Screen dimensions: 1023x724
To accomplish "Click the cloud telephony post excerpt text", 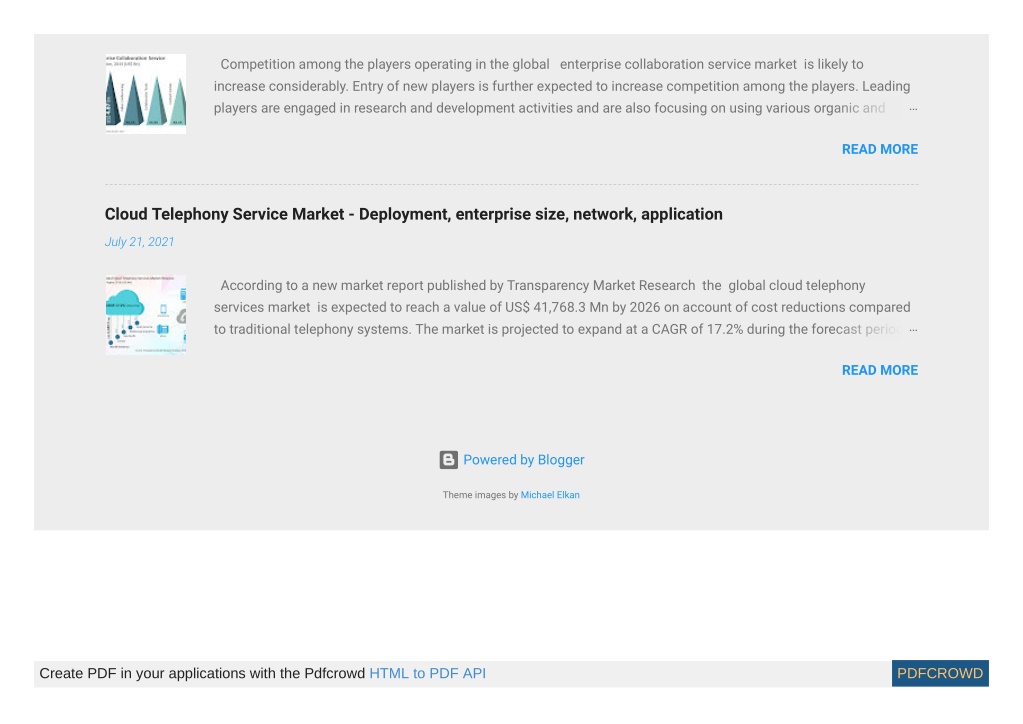I will click(x=562, y=307).
